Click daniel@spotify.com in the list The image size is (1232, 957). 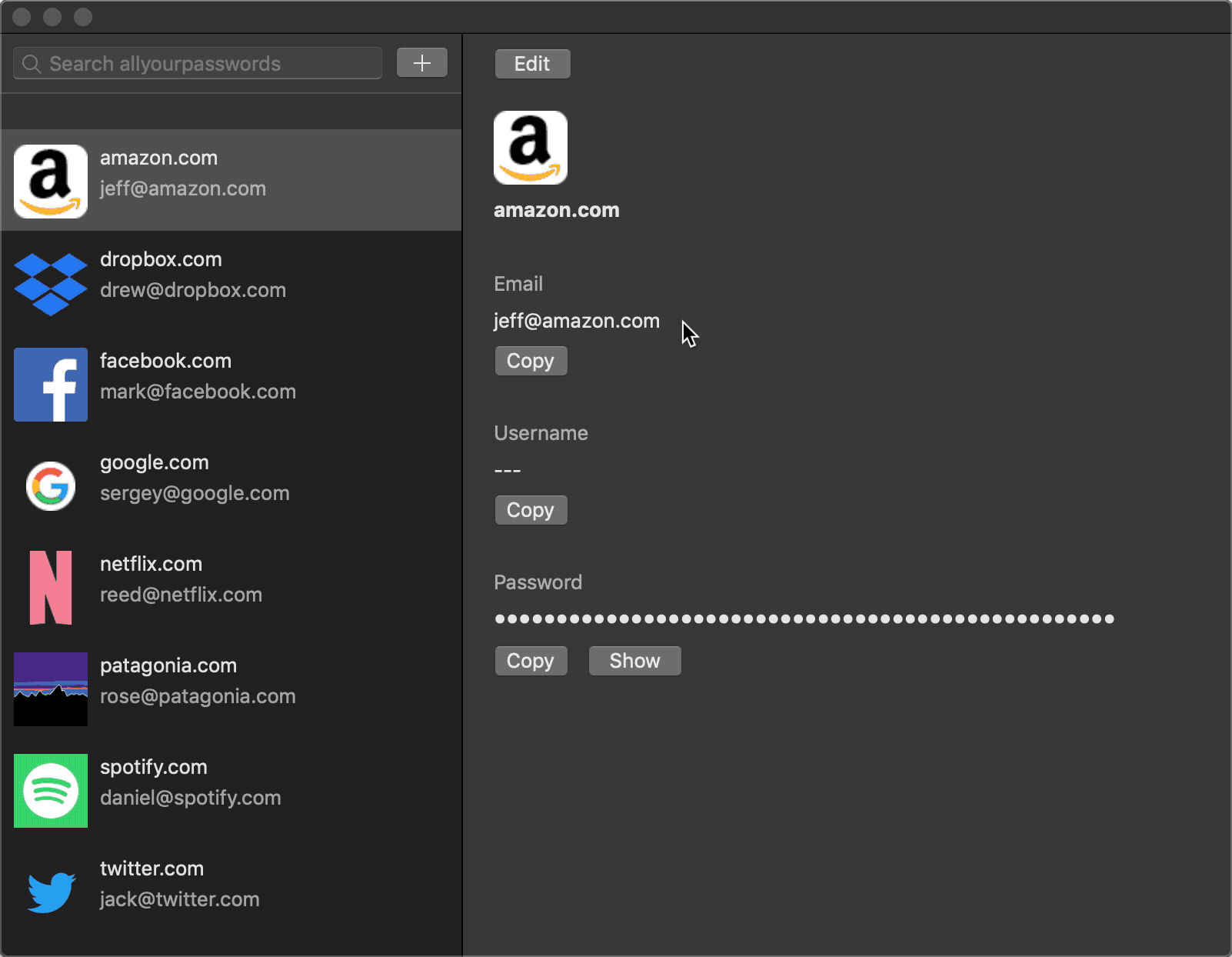point(190,798)
